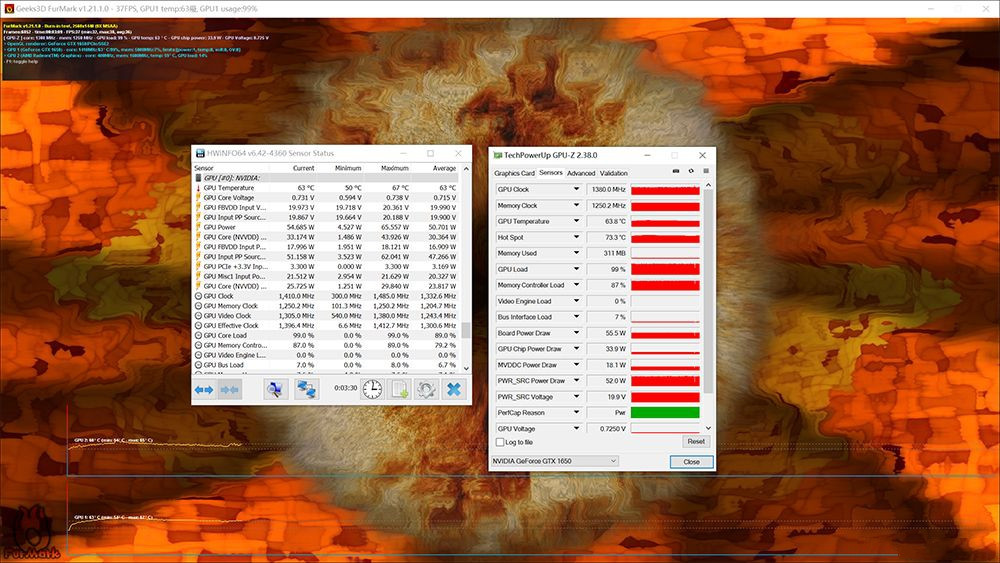
Task: Click GPU-Z refresh icon
Action: coord(691,172)
